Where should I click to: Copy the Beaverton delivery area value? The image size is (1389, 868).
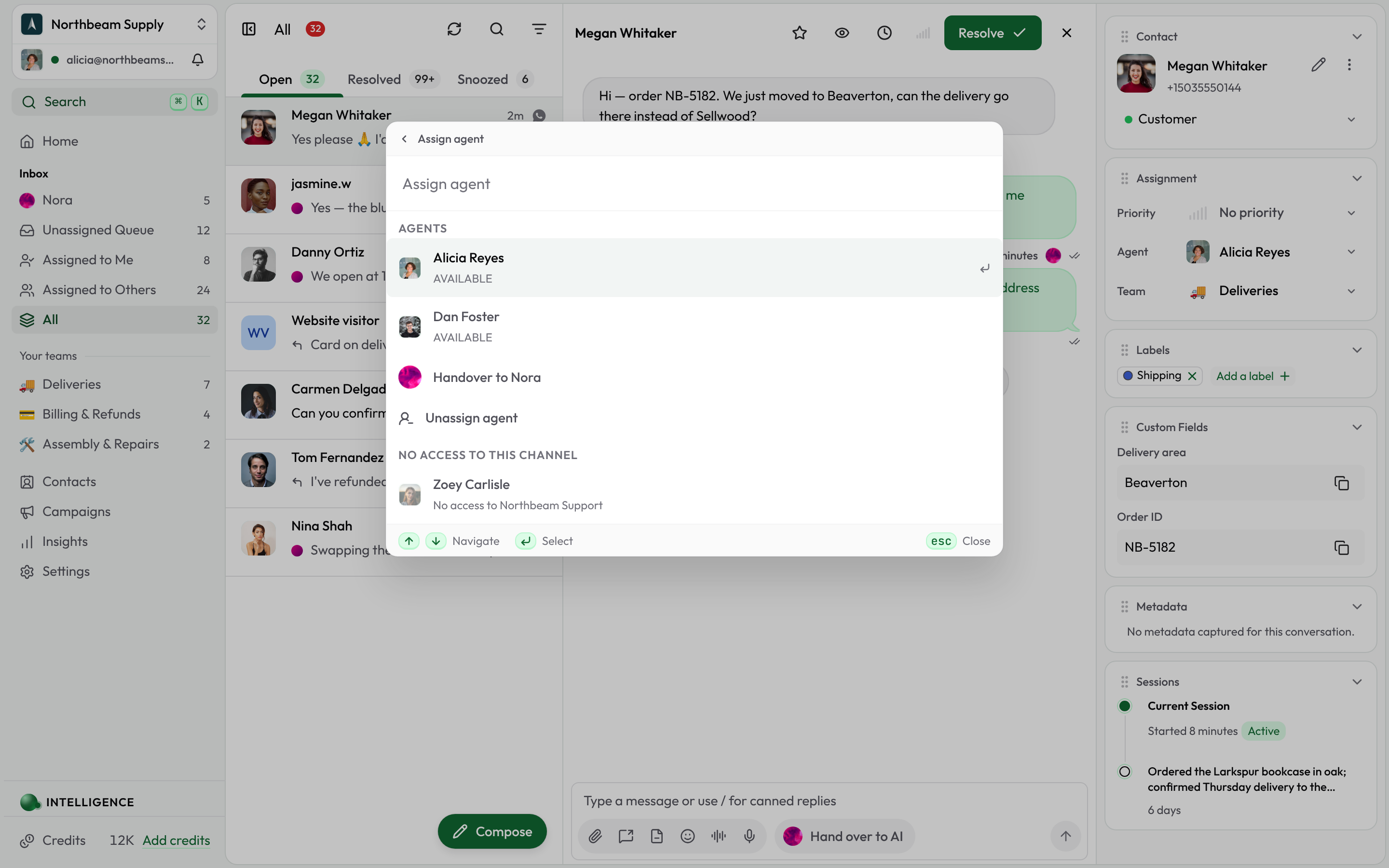click(1341, 483)
